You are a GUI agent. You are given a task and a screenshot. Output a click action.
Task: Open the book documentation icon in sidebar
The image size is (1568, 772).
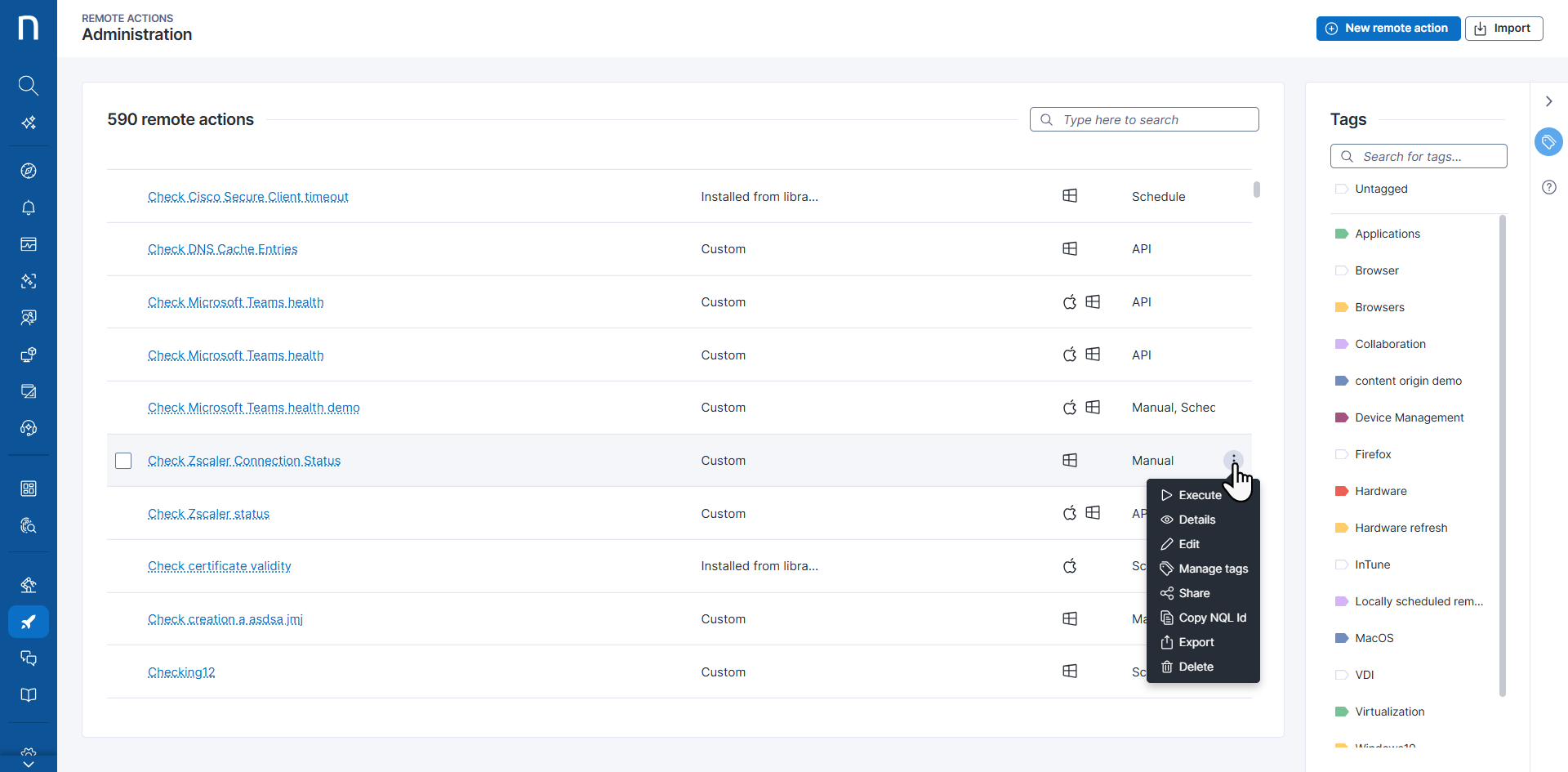(29, 694)
